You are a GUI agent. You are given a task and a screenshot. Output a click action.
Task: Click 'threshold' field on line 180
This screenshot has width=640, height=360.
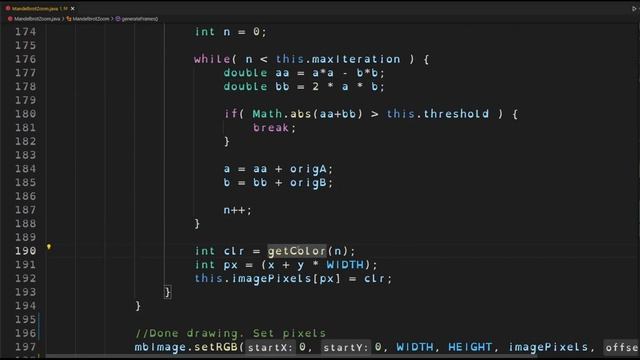click(x=456, y=114)
